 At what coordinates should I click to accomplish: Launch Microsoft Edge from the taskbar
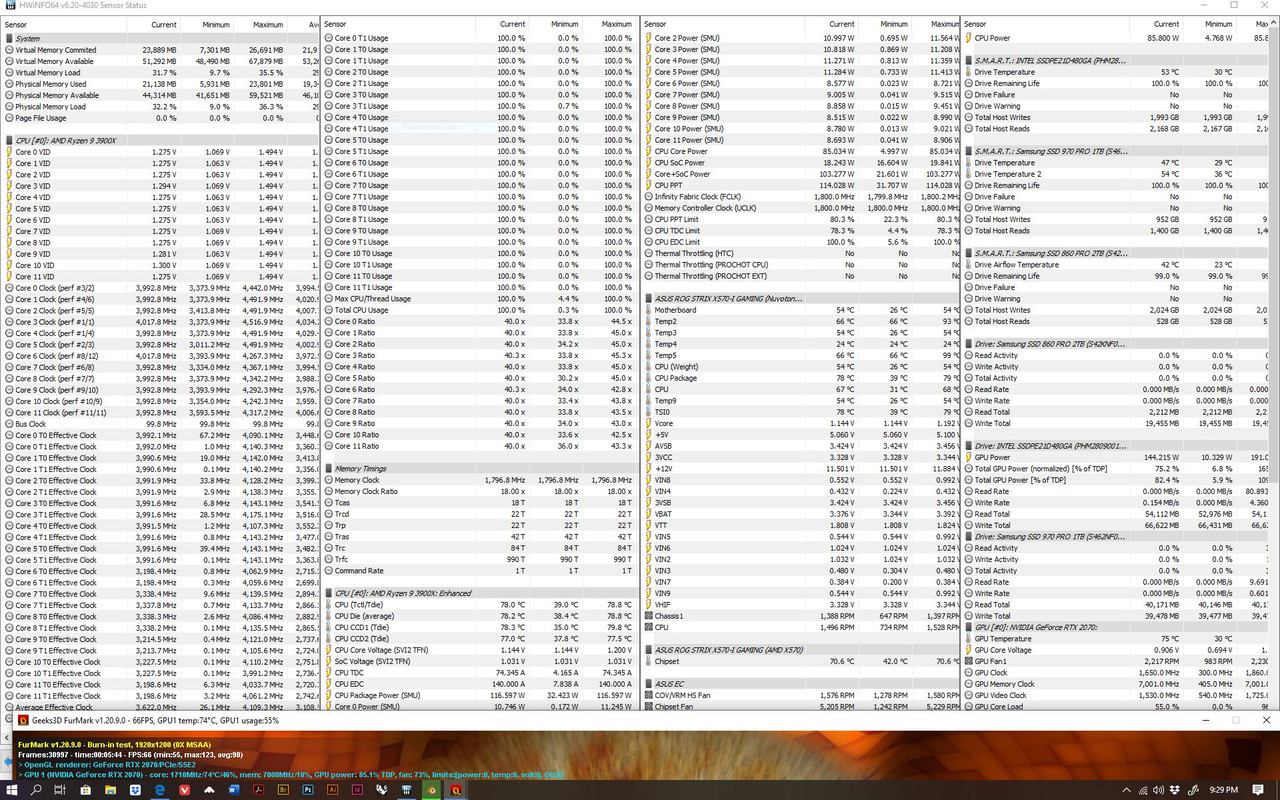coord(160,790)
